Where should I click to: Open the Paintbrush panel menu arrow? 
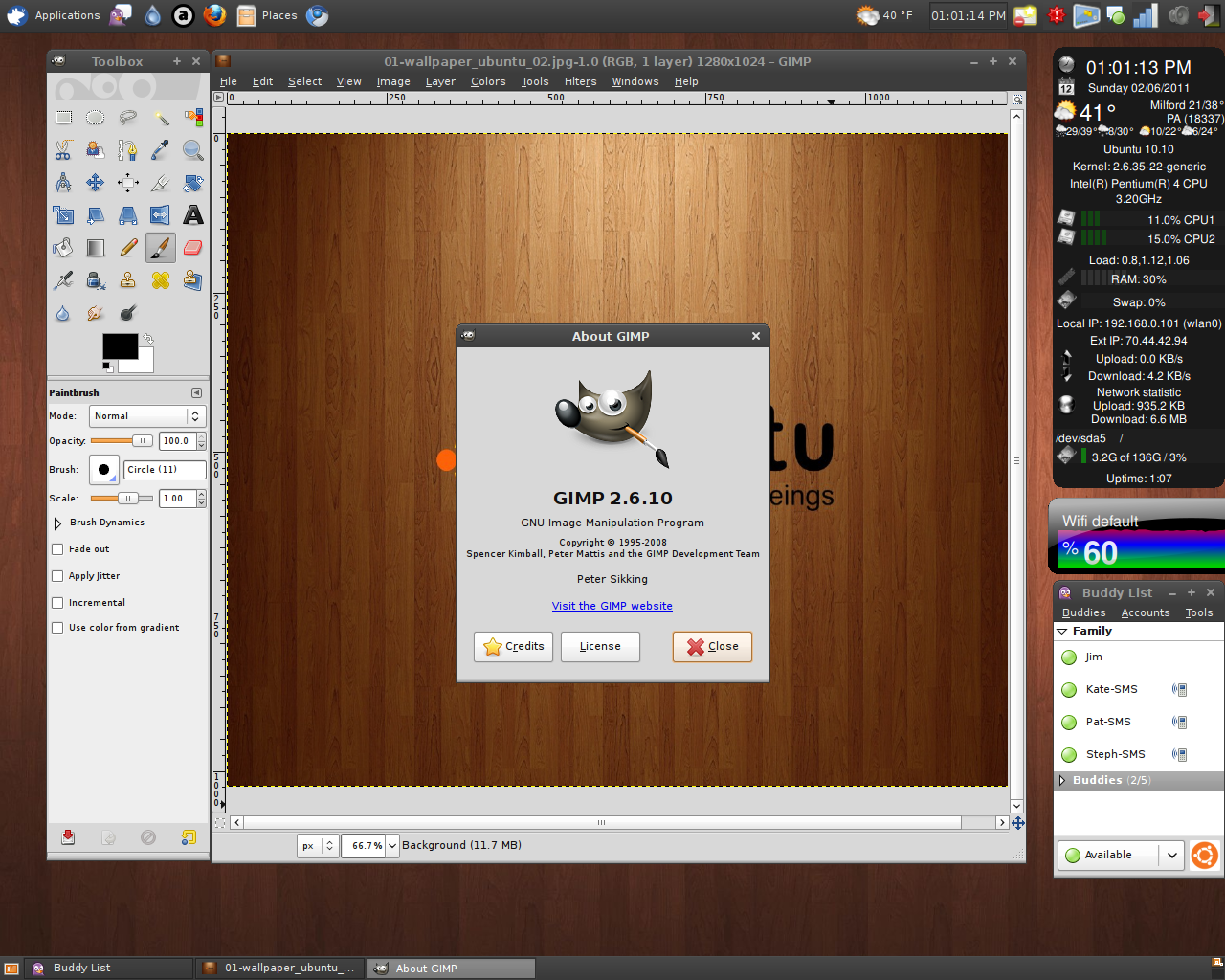click(196, 393)
